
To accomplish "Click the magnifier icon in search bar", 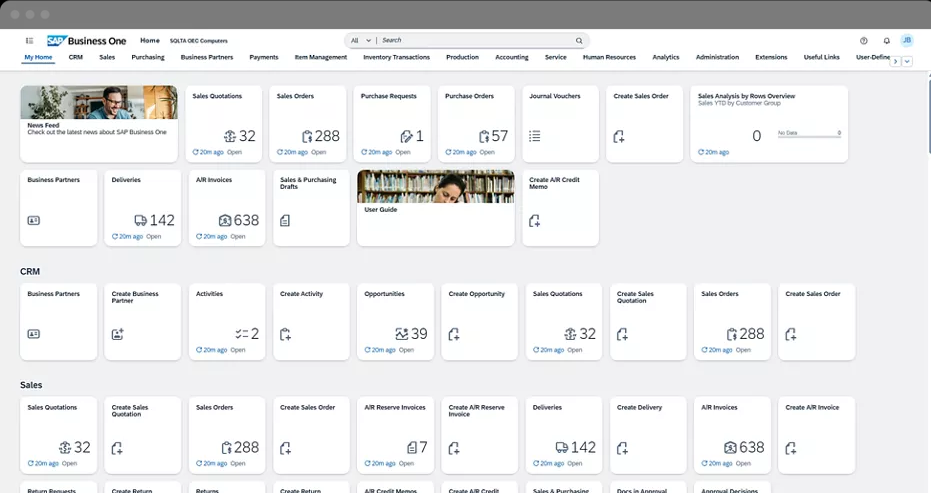I will point(579,41).
